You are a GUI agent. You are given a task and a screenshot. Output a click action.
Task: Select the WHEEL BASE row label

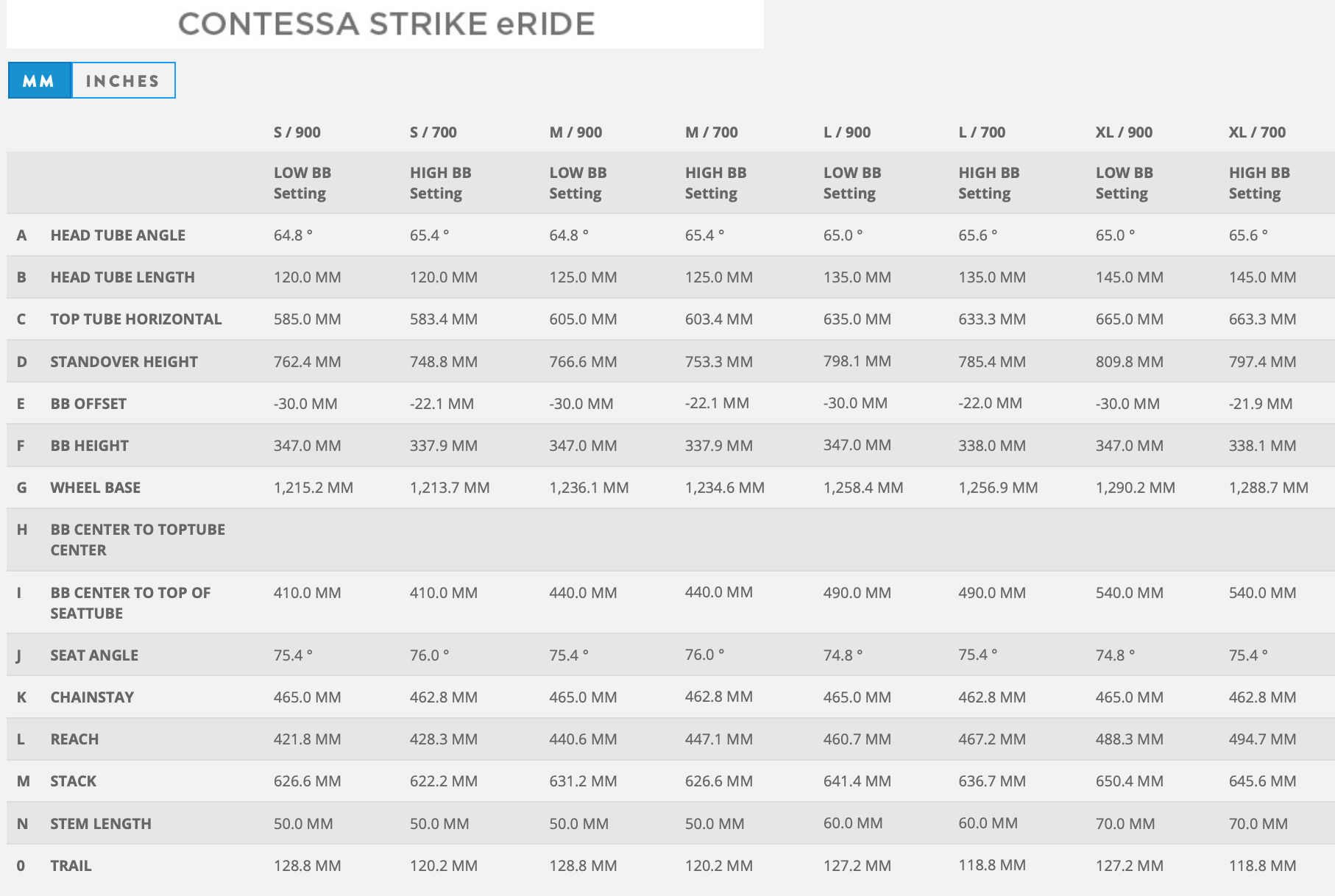click(95, 488)
